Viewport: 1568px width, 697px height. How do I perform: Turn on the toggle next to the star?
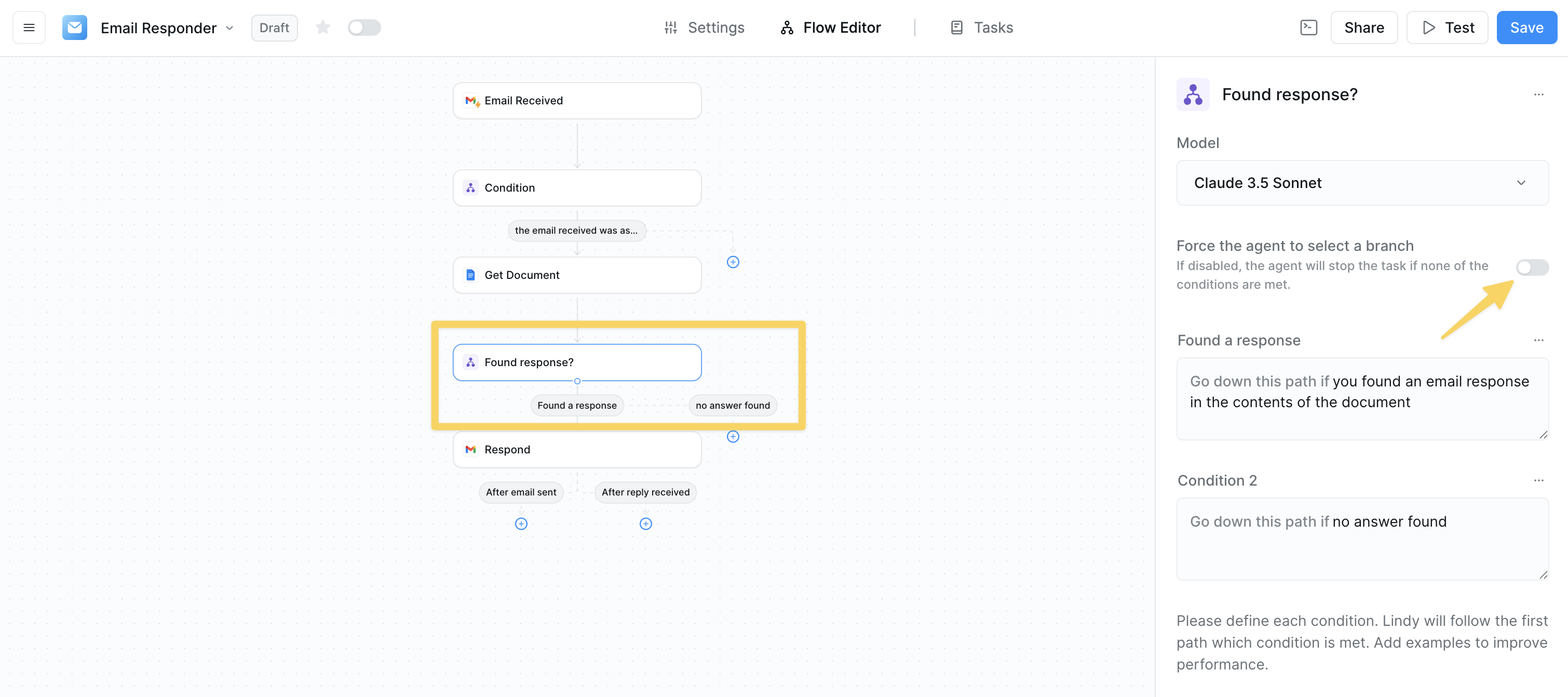click(x=364, y=28)
